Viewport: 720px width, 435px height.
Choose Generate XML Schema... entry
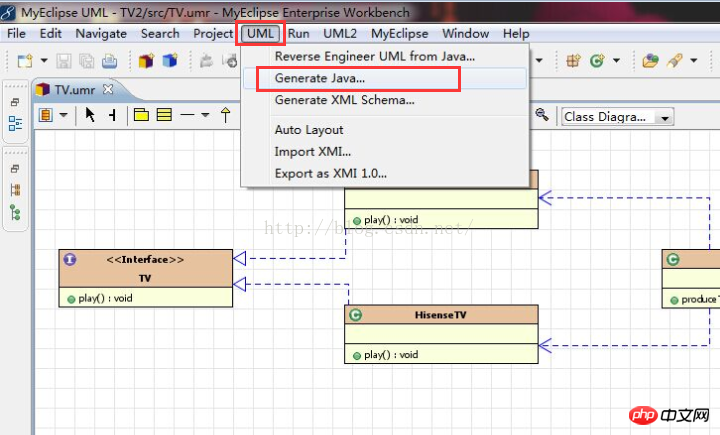pyautogui.click(x=385, y=100)
